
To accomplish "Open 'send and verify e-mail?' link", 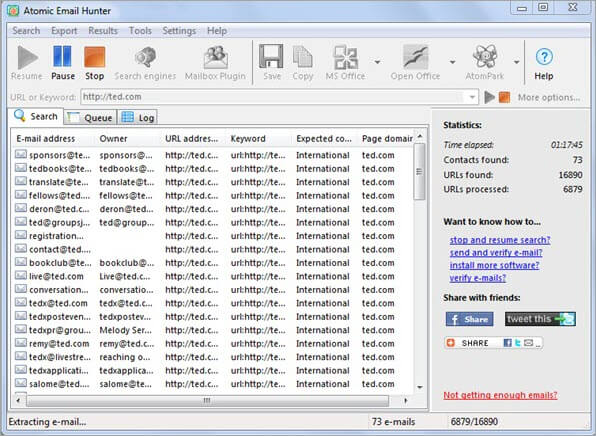I will (496, 253).
